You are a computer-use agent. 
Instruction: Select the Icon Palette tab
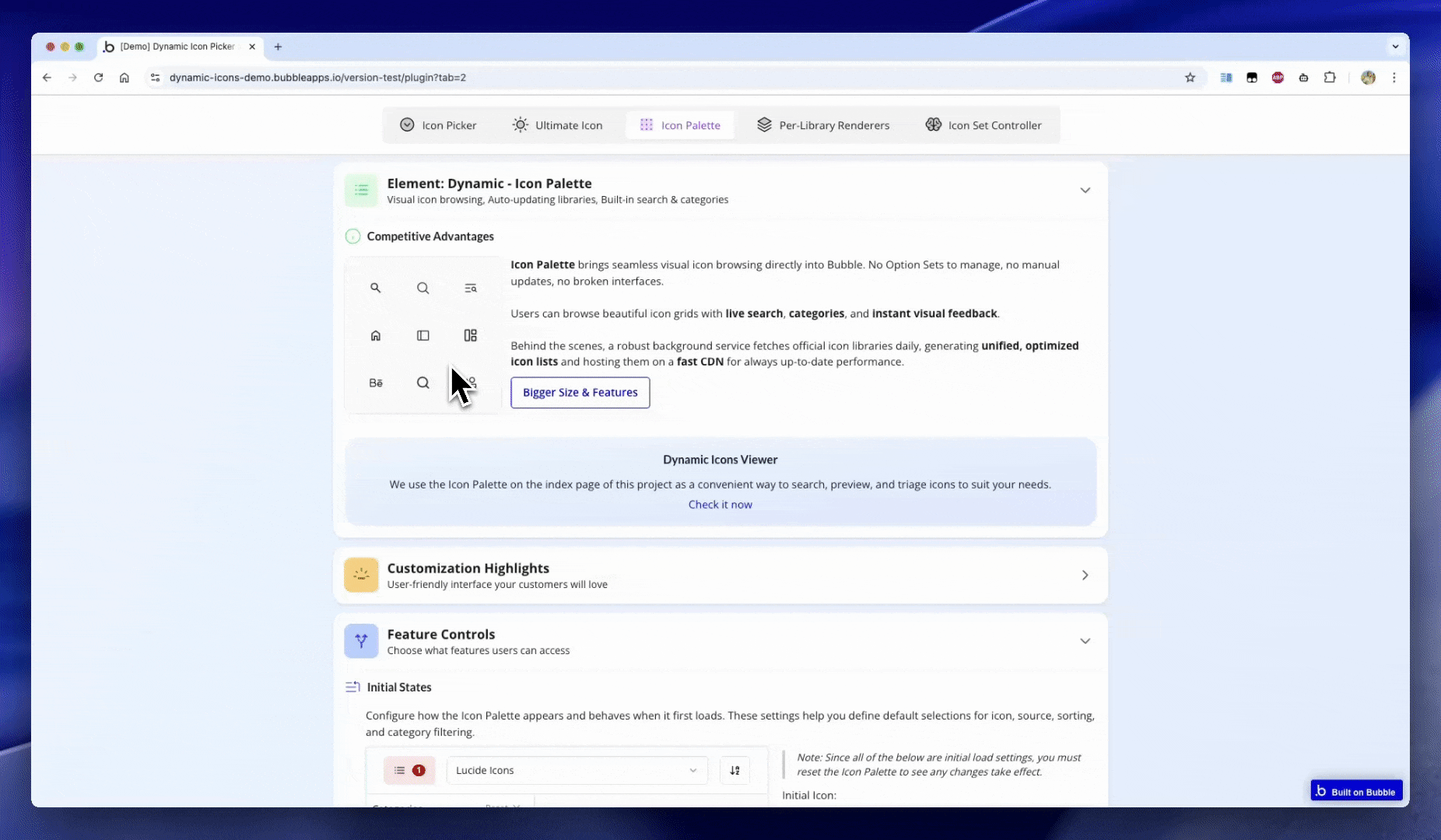coord(680,125)
